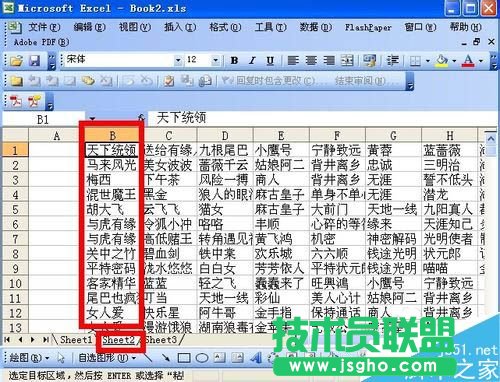Select row 5 header
Screen dimensions: 500x382
(x=15, y=209)
